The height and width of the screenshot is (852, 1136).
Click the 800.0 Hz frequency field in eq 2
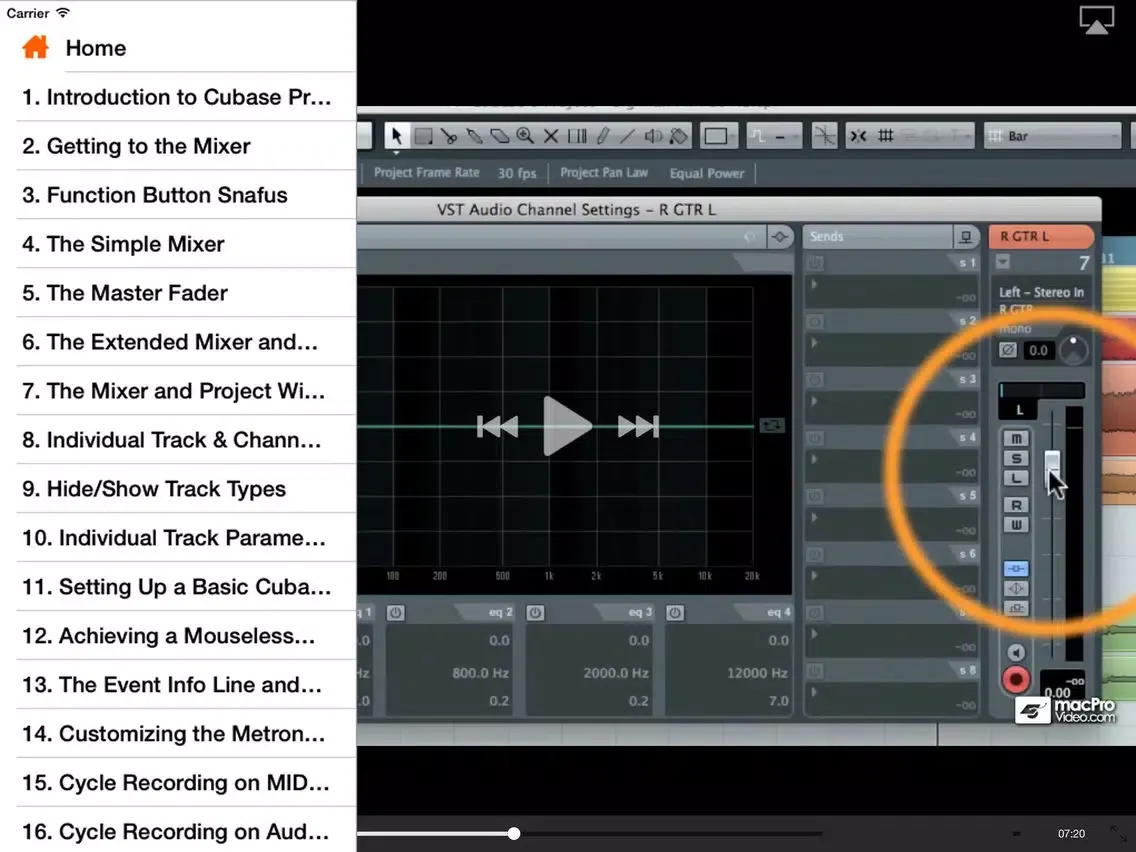[x=480, y=673]
